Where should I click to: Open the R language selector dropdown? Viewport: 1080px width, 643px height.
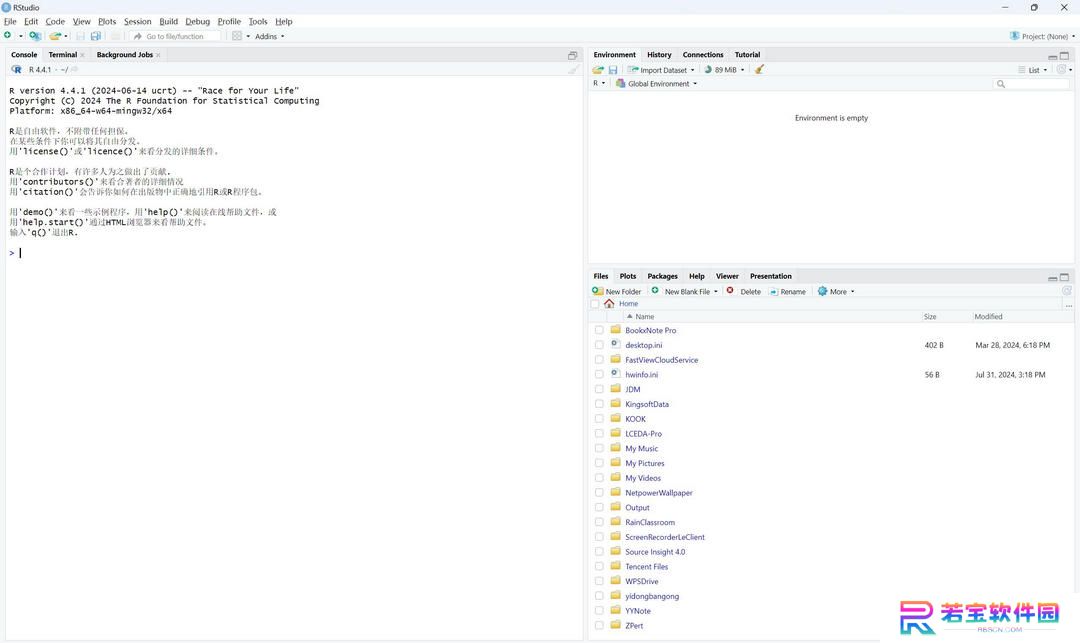[599, 83]
